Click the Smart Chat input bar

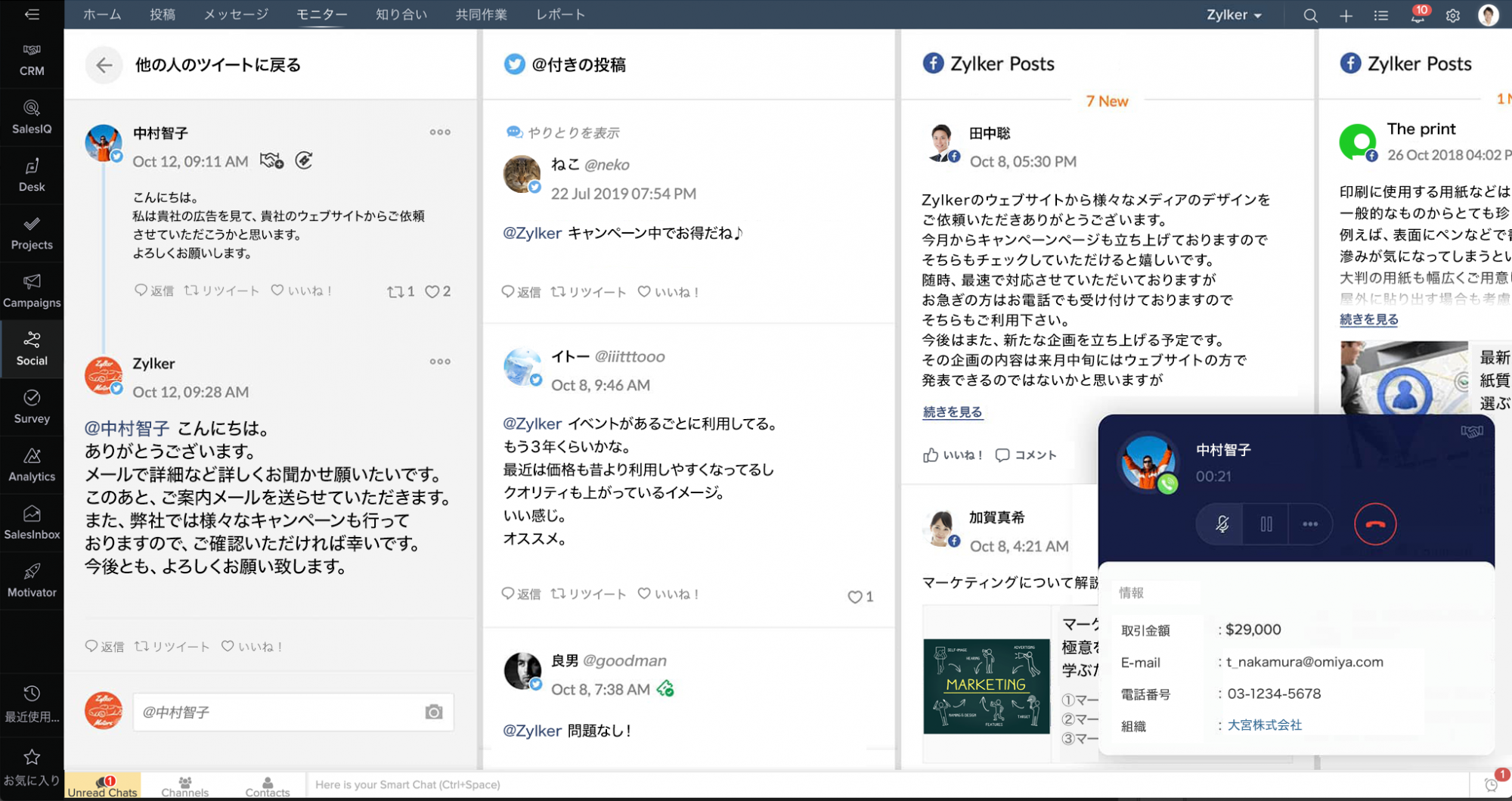(888, 785)
